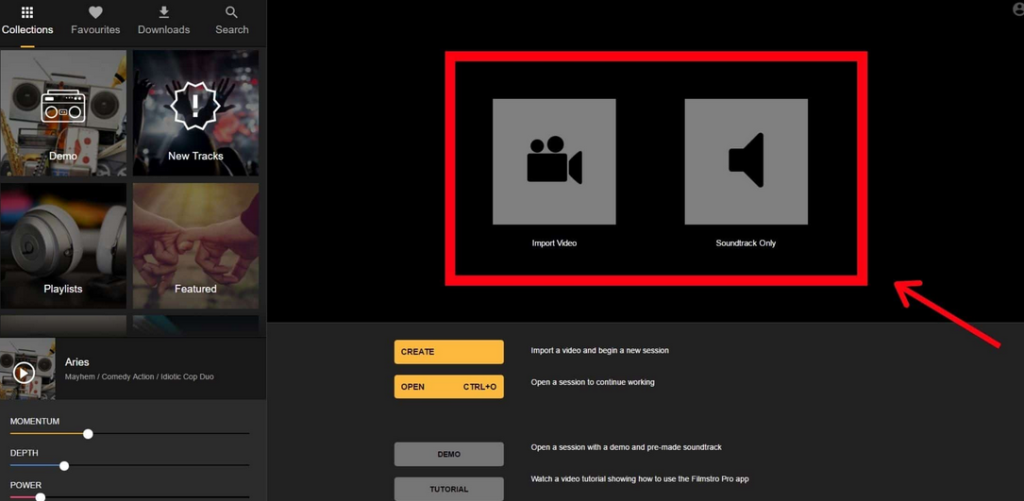Click the exclamation badge on New Tracks
This screenshot has width=1024, height=501.
coord(195,106)
